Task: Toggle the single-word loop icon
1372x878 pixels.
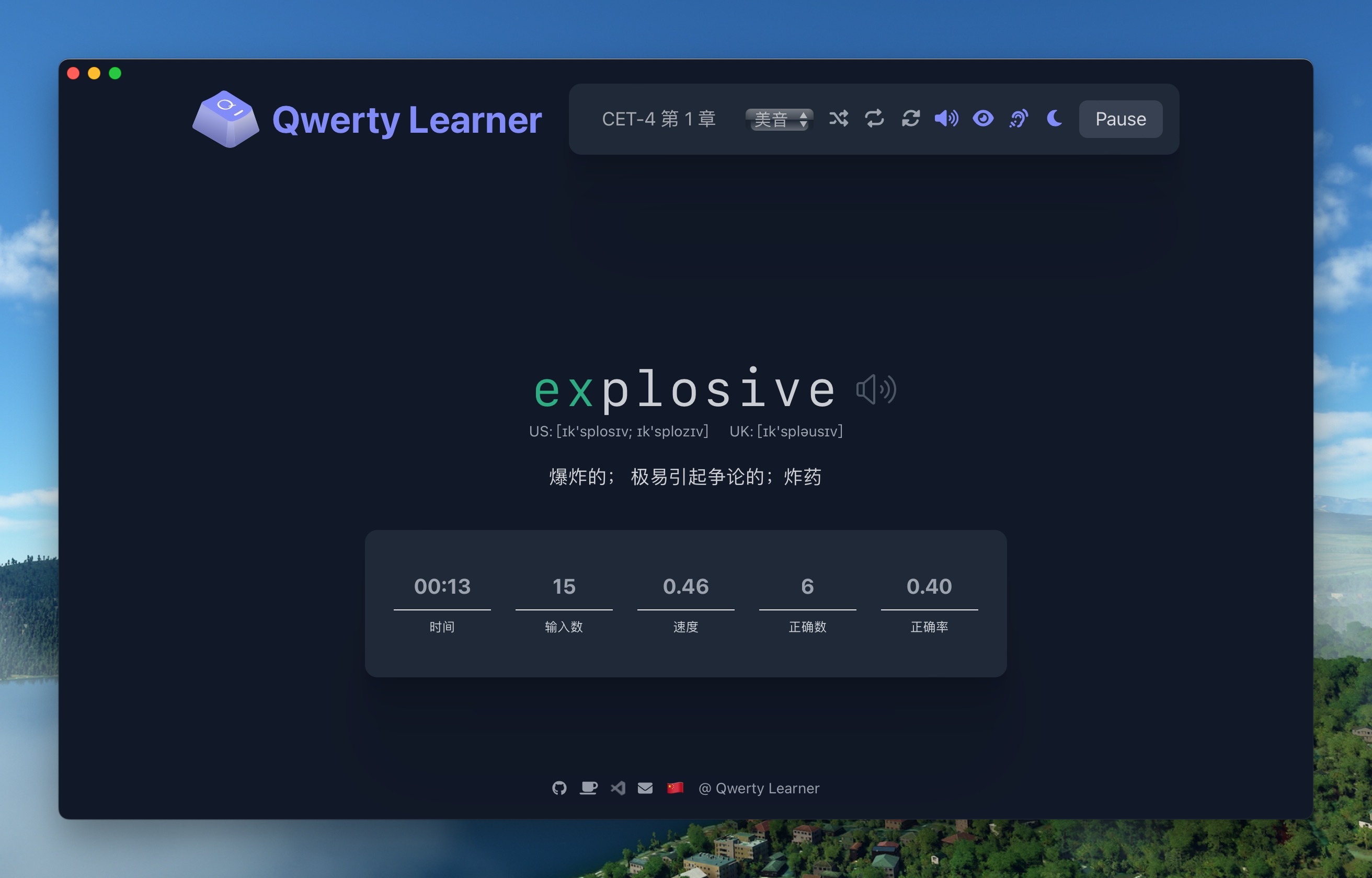Action: (874, 119)
